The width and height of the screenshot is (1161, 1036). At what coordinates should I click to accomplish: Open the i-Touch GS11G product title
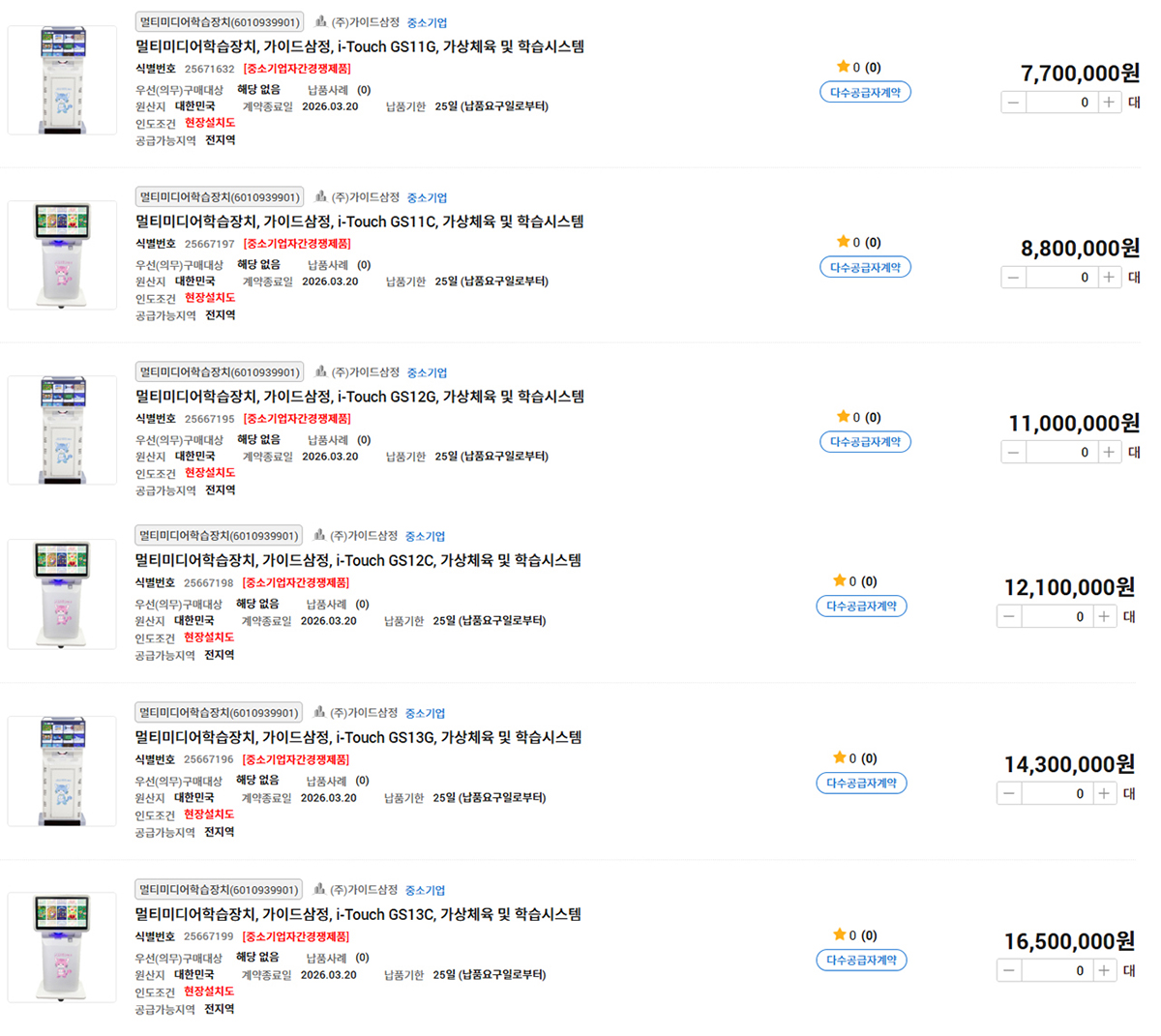360,46
